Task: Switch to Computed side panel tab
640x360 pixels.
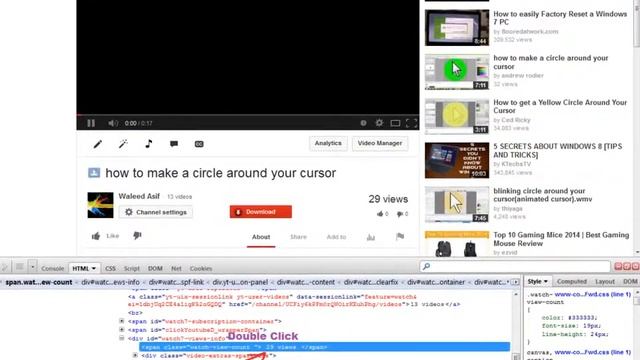Action: click(571, 282)
